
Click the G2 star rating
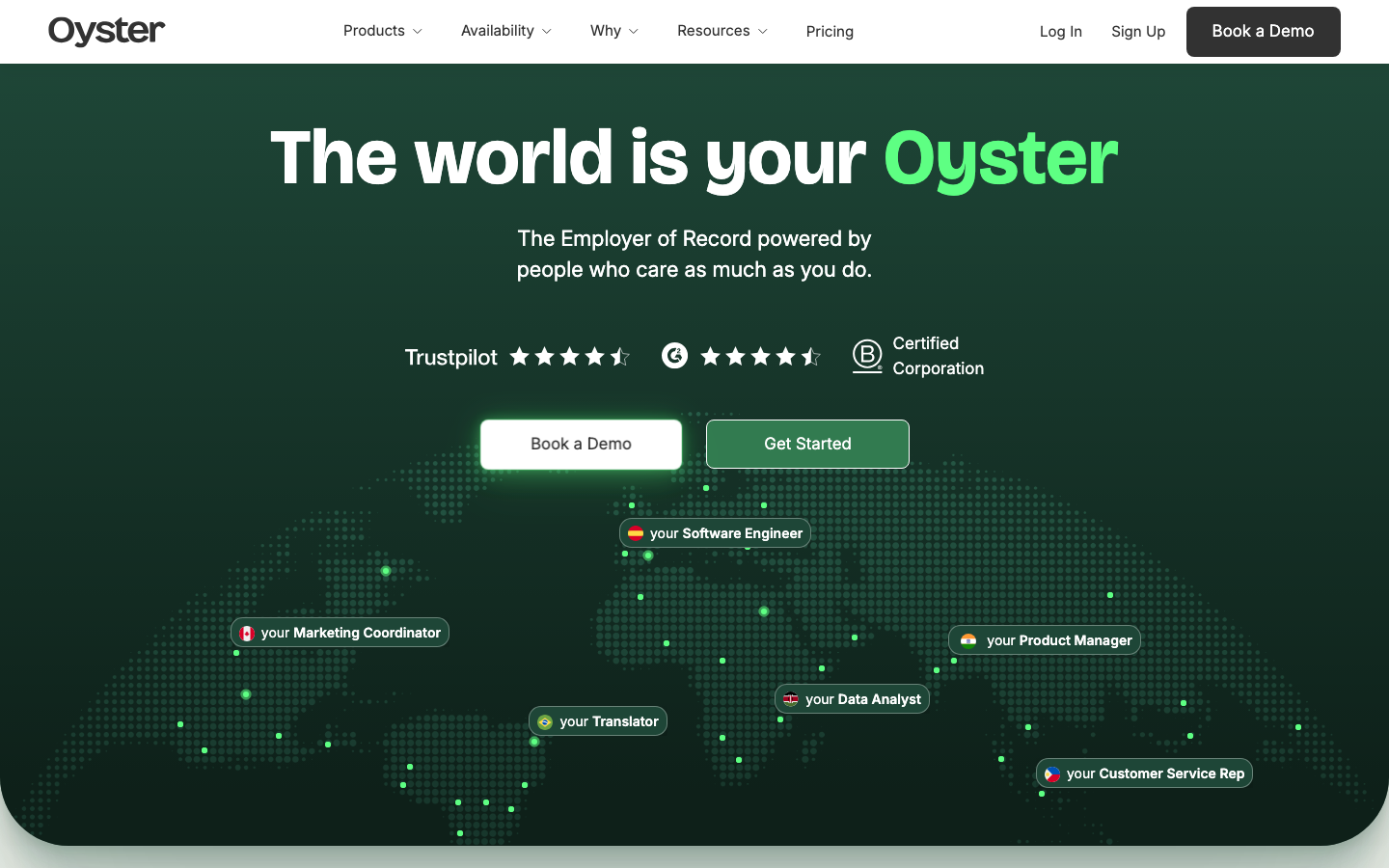pos(760,357)
